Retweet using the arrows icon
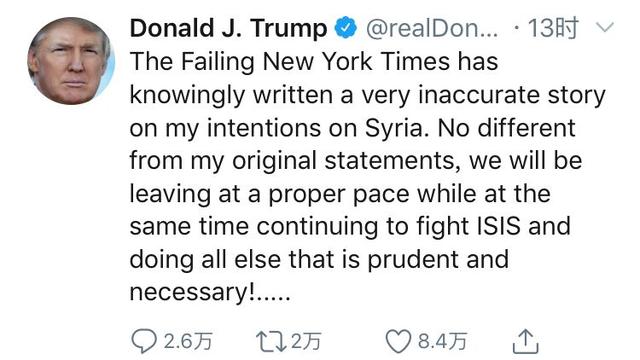This screenshot has width=640, height=360. click(271, 342)
